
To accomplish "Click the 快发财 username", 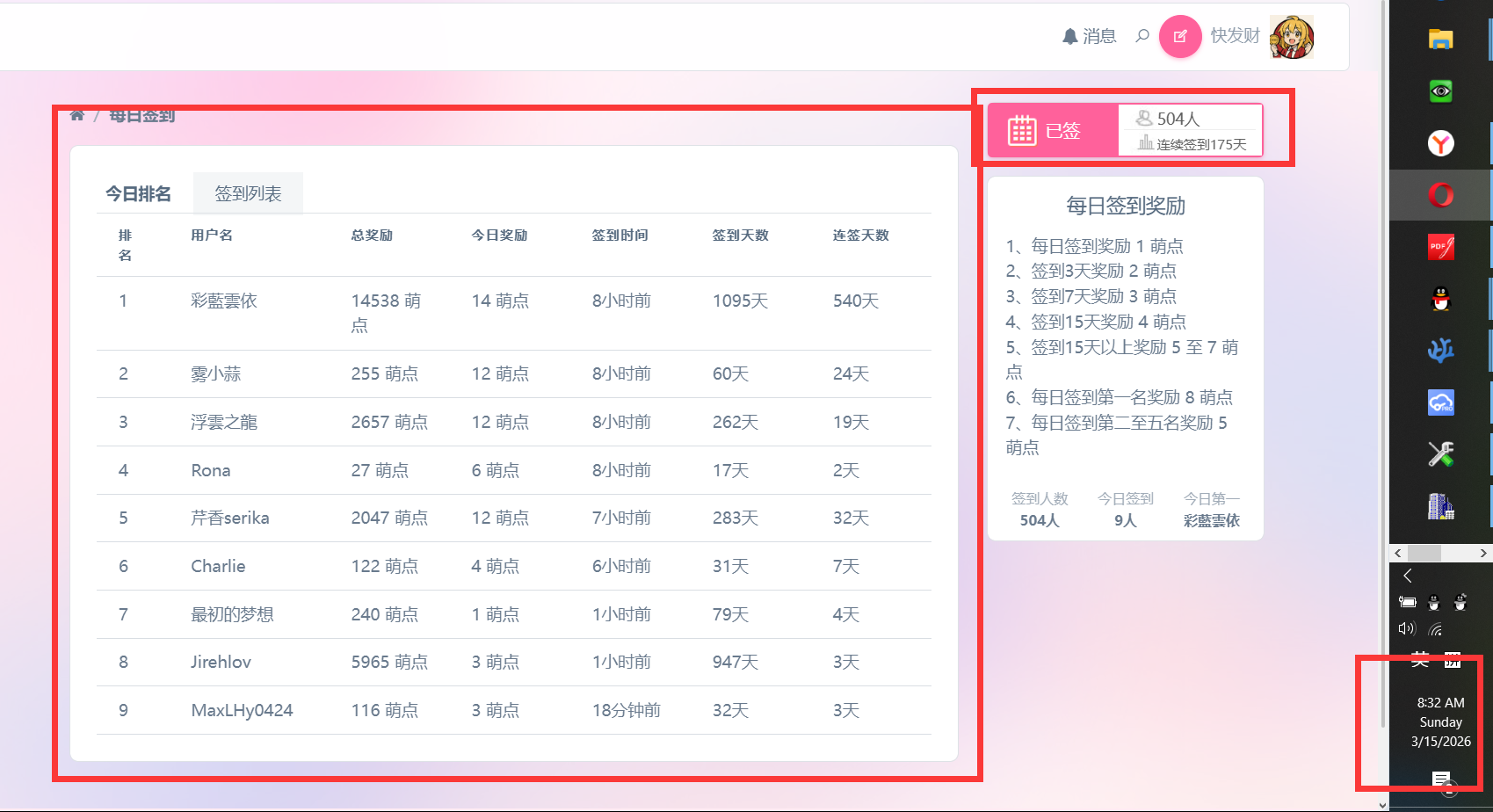I will (x=1235, y=36).
